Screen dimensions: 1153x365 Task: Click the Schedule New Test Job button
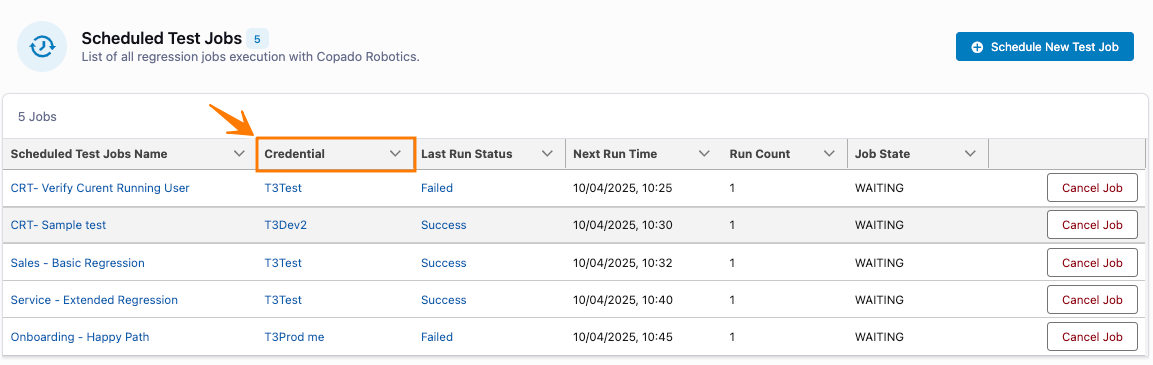point(1044,46)
